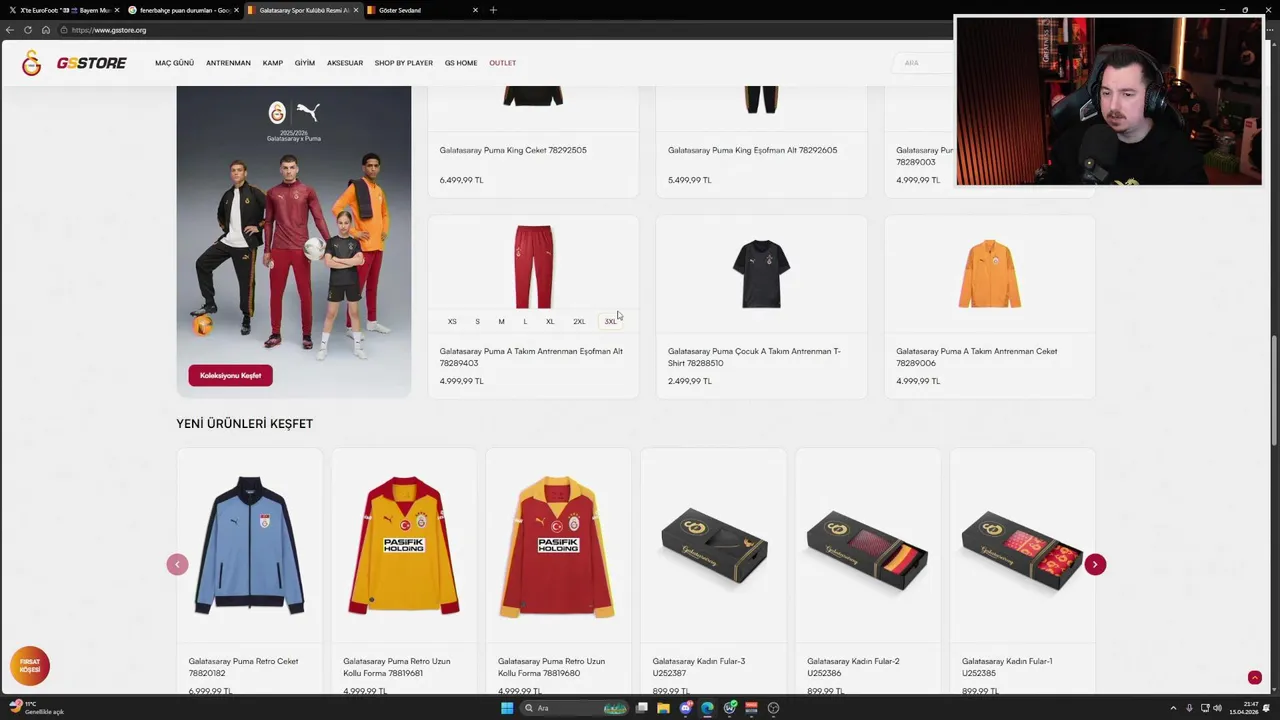Open Kadın Fular-1 box image
This screenshot has width=1280, height=720.
1022,551
